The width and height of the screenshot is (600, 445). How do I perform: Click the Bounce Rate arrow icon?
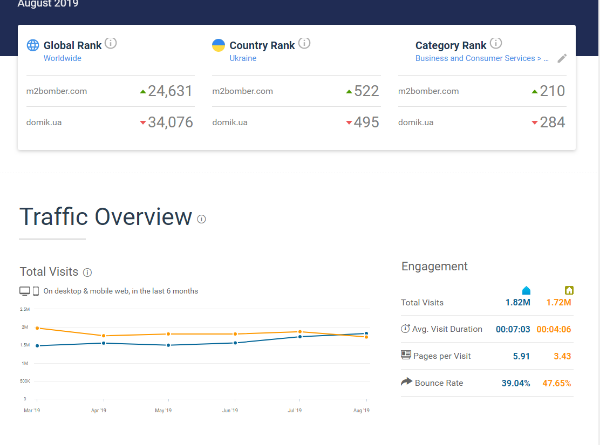click(406, 381)
